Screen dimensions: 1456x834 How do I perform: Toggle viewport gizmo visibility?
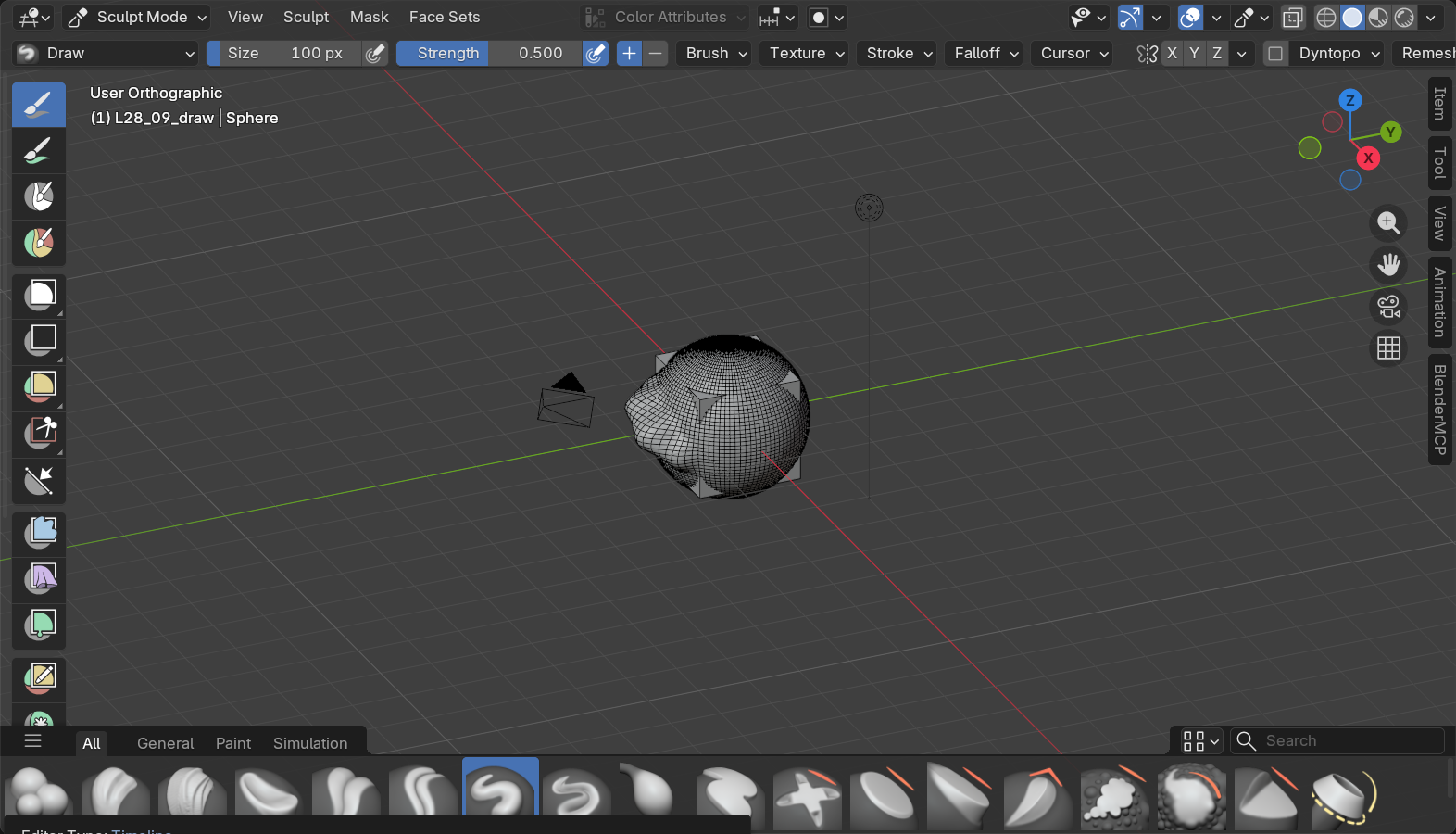pyautogui.click(x=1130, y=17)
